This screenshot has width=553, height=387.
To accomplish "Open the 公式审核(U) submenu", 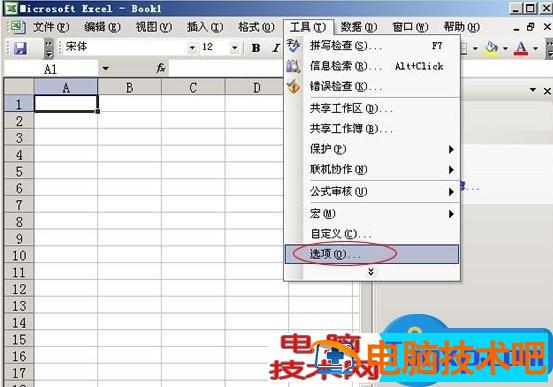I will pyautogui.click(x=372, y=192).
